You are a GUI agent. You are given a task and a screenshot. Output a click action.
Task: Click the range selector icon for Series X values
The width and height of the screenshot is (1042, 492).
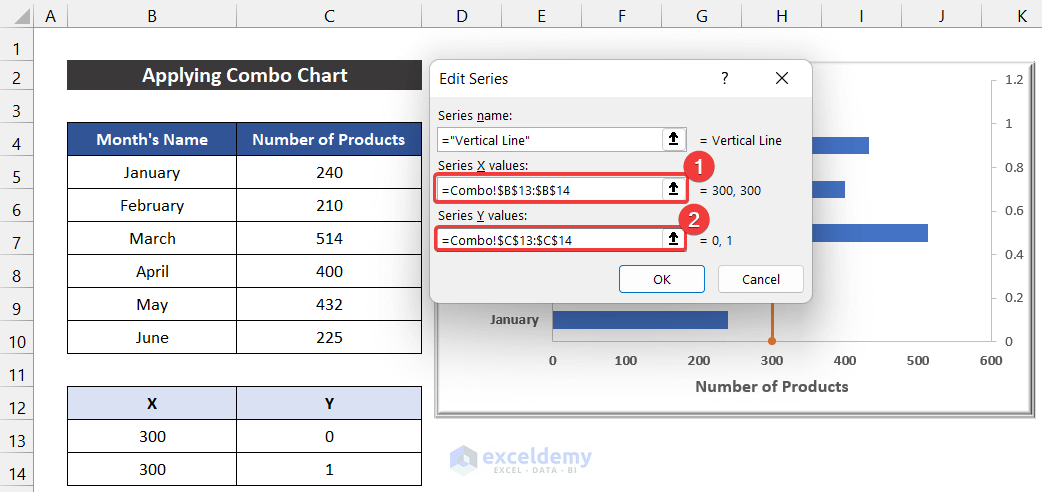[x=673, y=189]
